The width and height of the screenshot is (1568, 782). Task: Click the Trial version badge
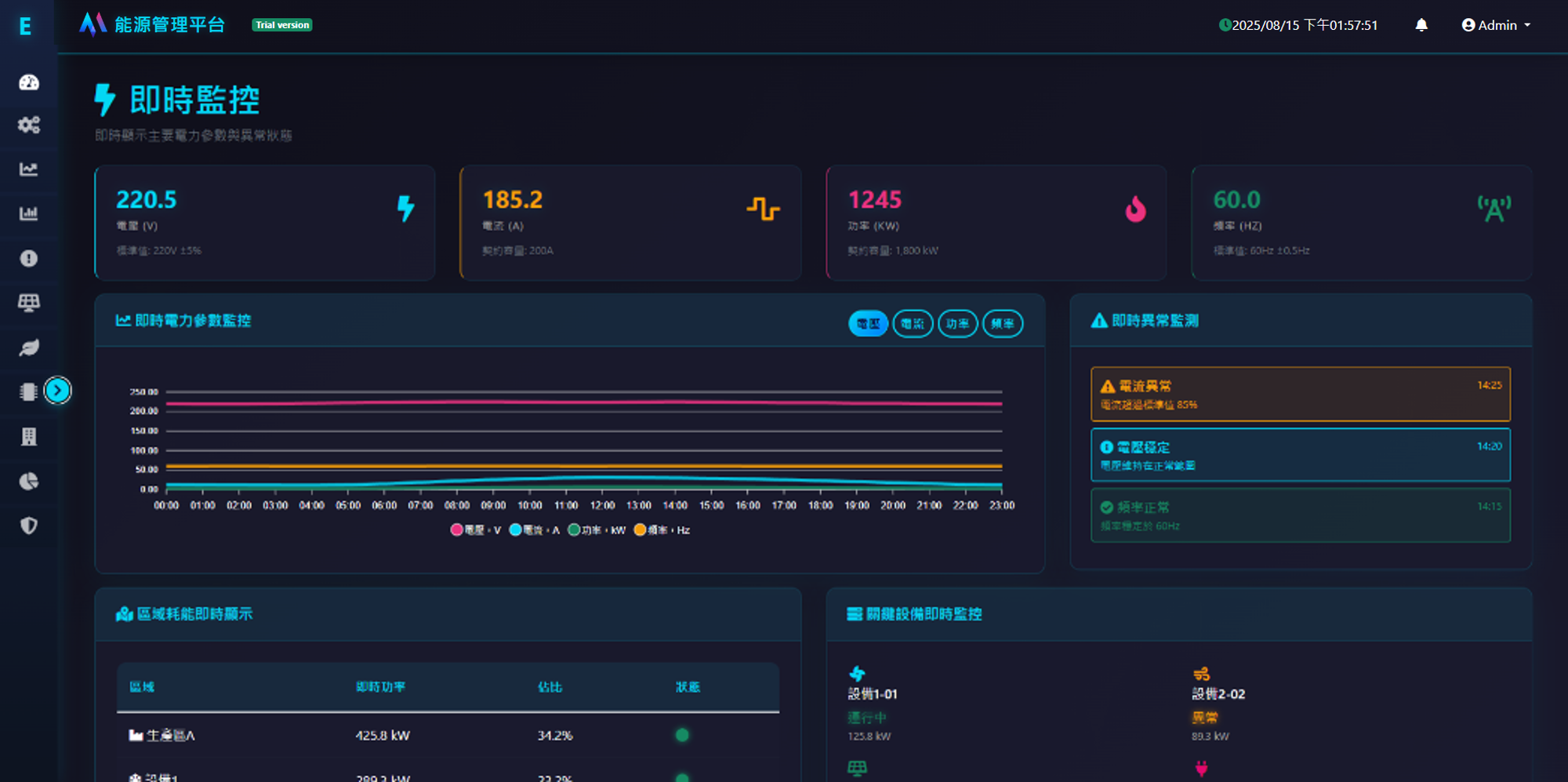click(x=282, y=25)
